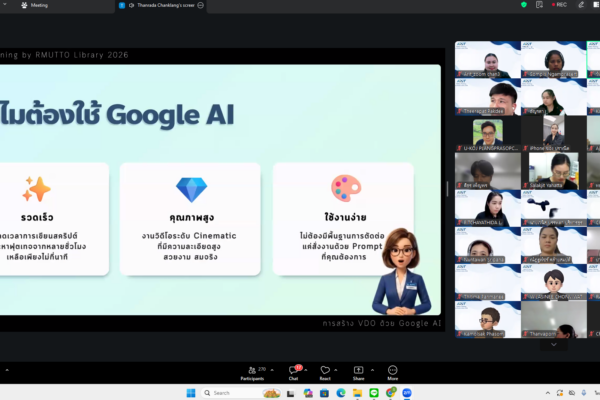Open the More options menu
Screen dimensions: 600x400
click(x=393, y=373)
